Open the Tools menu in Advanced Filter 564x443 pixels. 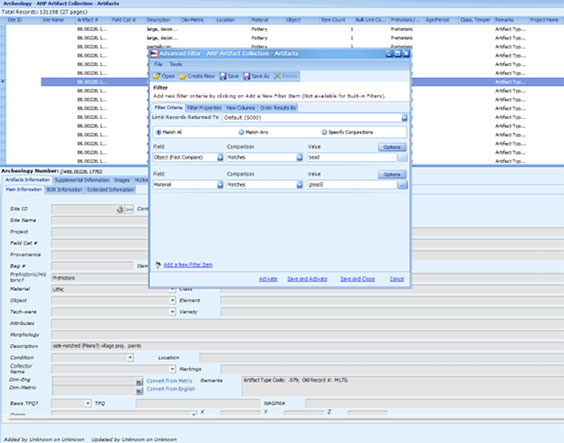[x=176, y=64]
